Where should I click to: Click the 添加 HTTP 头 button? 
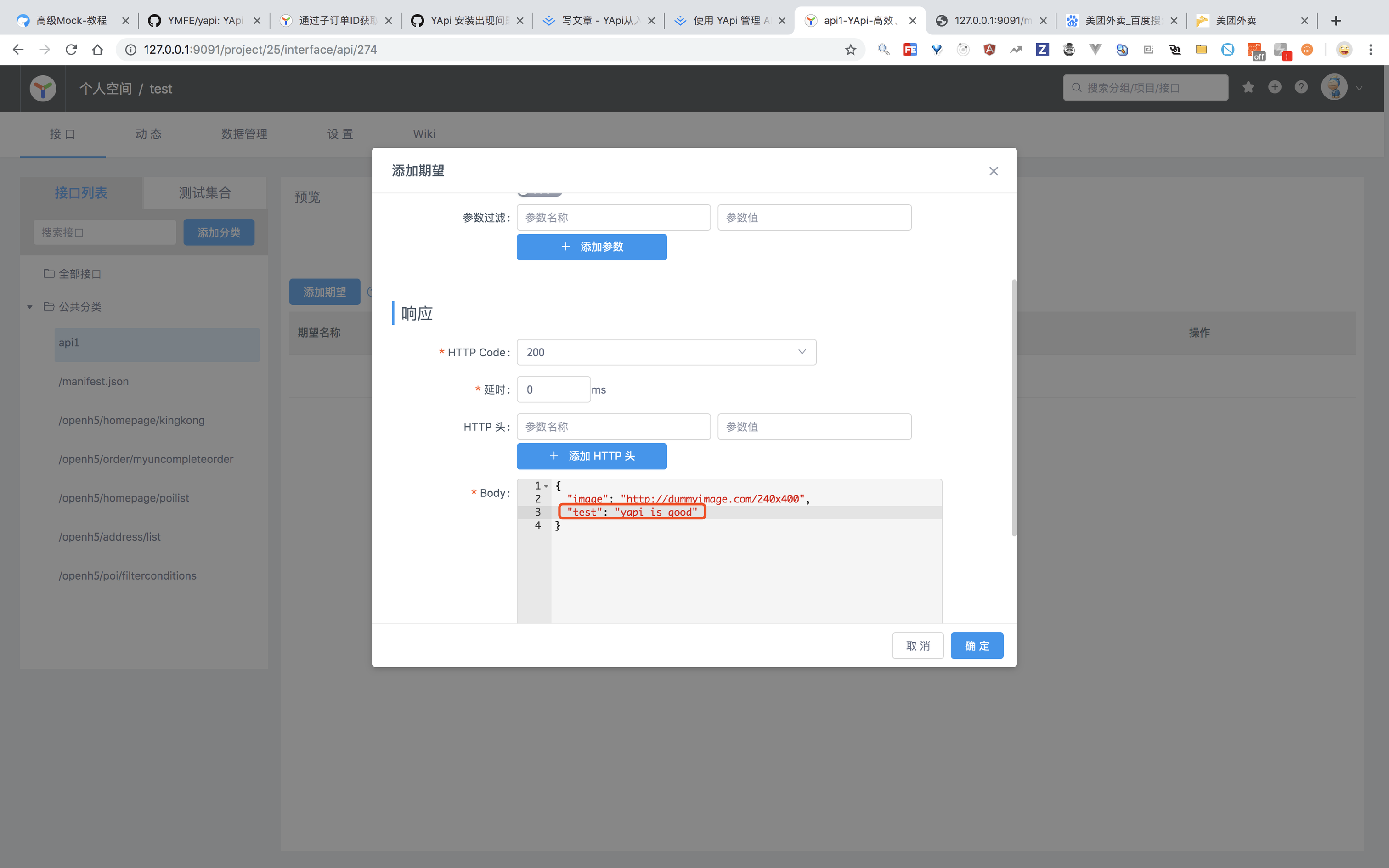[x=592, y=456]
